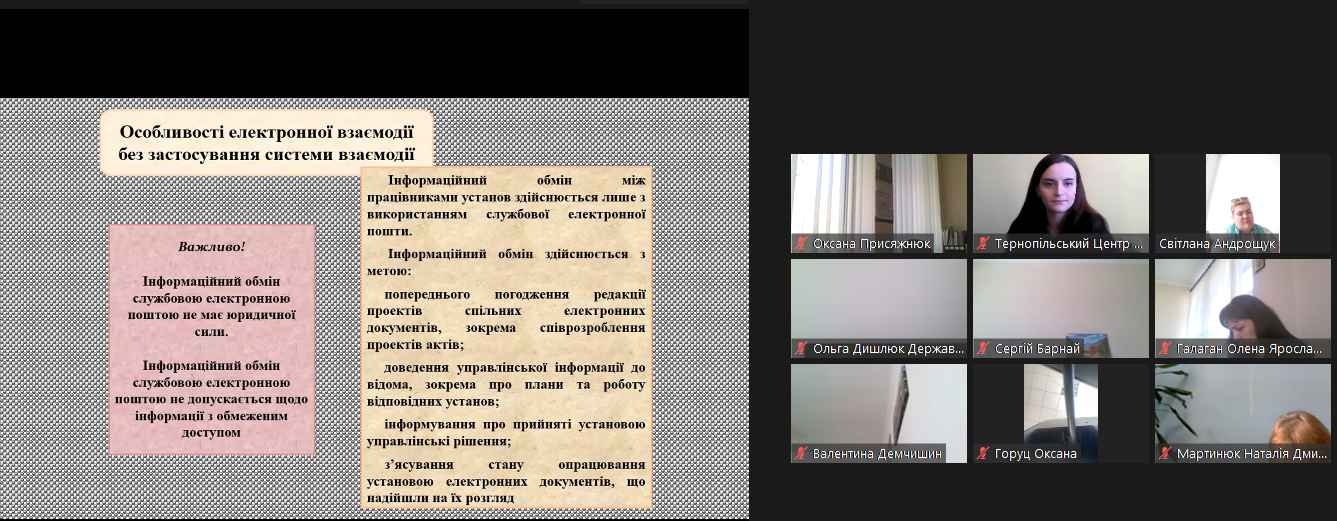This screenshot has width=1337, height=521.
Task: Click muted mic icon beside Горуц Оксана
Action: 983,454
